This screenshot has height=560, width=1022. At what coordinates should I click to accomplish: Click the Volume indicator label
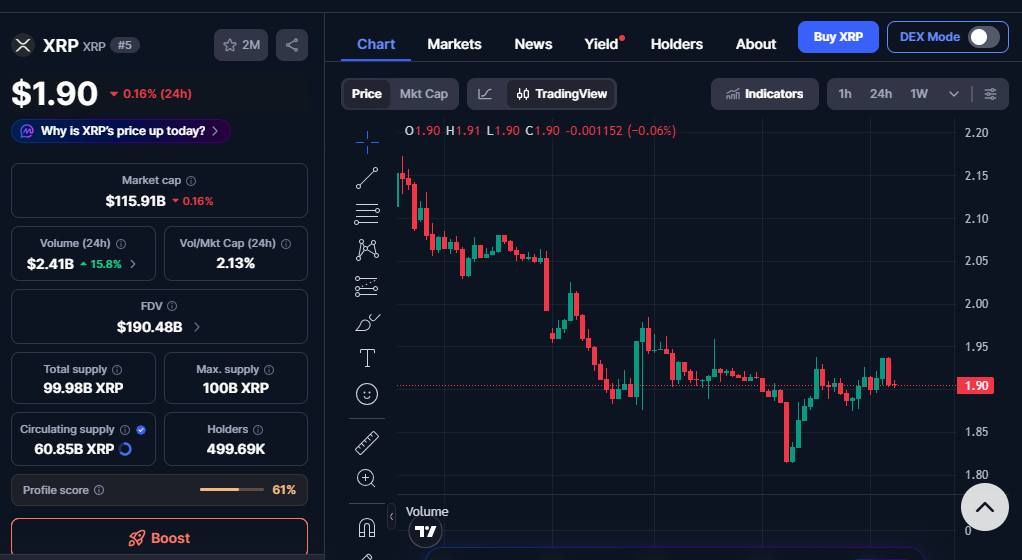[x=427, y=512]
